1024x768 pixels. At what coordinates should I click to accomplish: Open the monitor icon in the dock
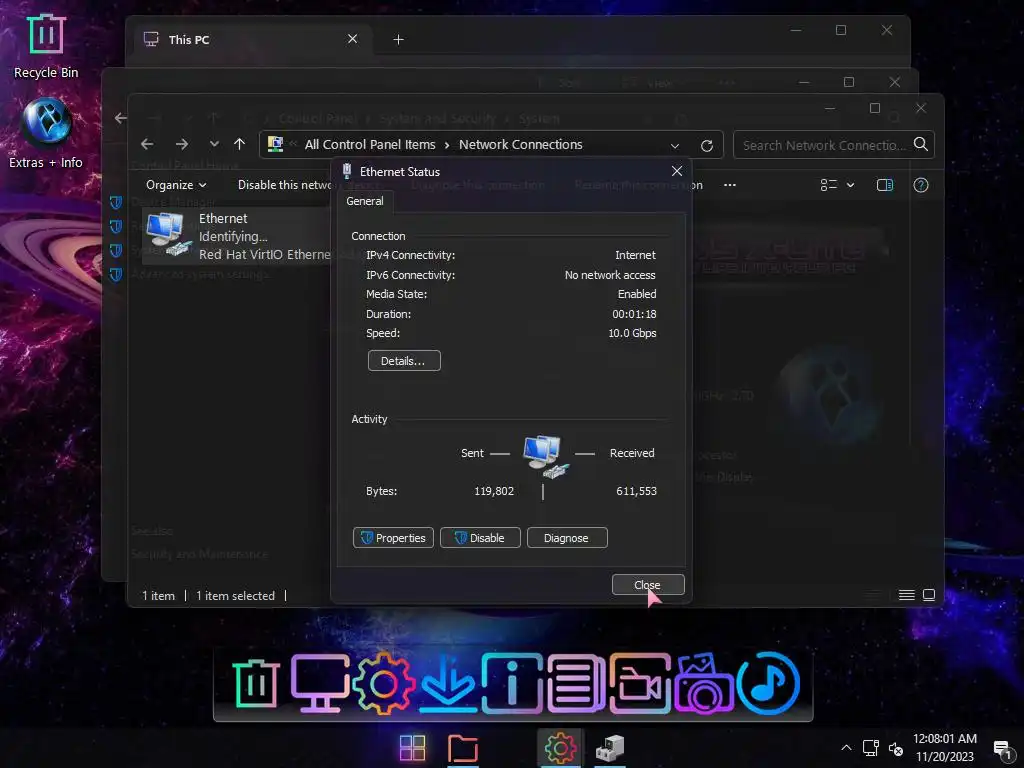[319, 684]
